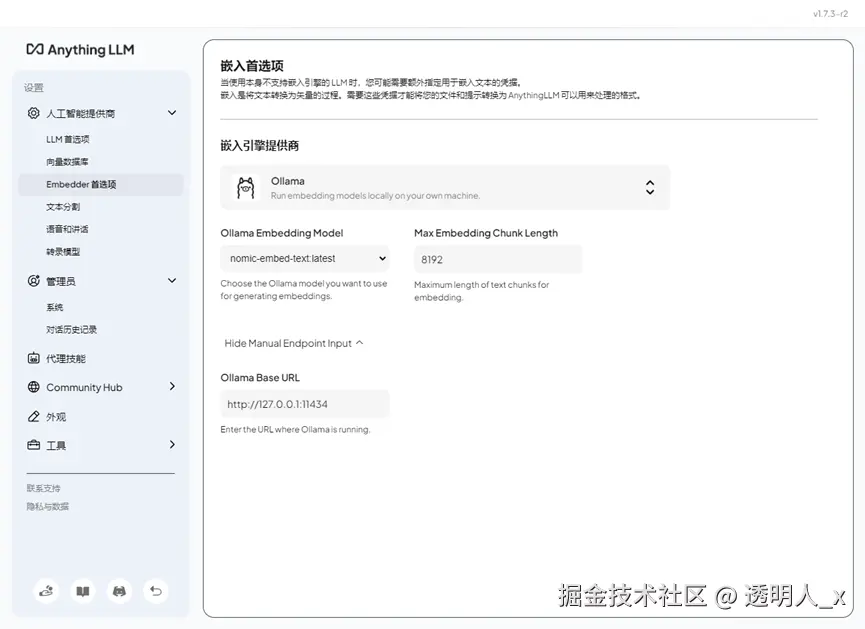This screenshot has height=629, width=865.
Task: Expand the 工具 section chevron
Action: [x=172, y=444]
